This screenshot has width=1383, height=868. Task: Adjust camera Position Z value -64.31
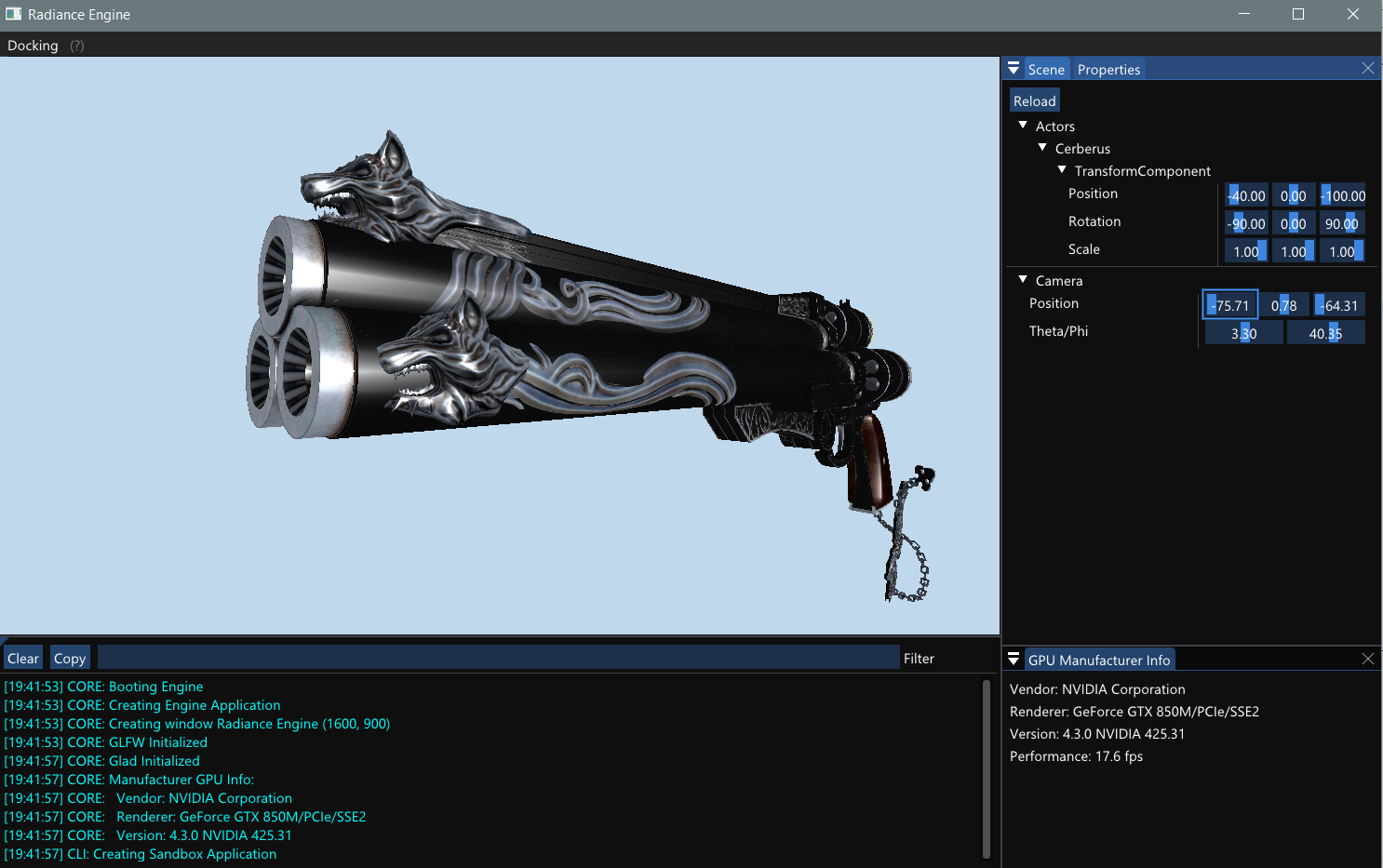point(1339,305)
